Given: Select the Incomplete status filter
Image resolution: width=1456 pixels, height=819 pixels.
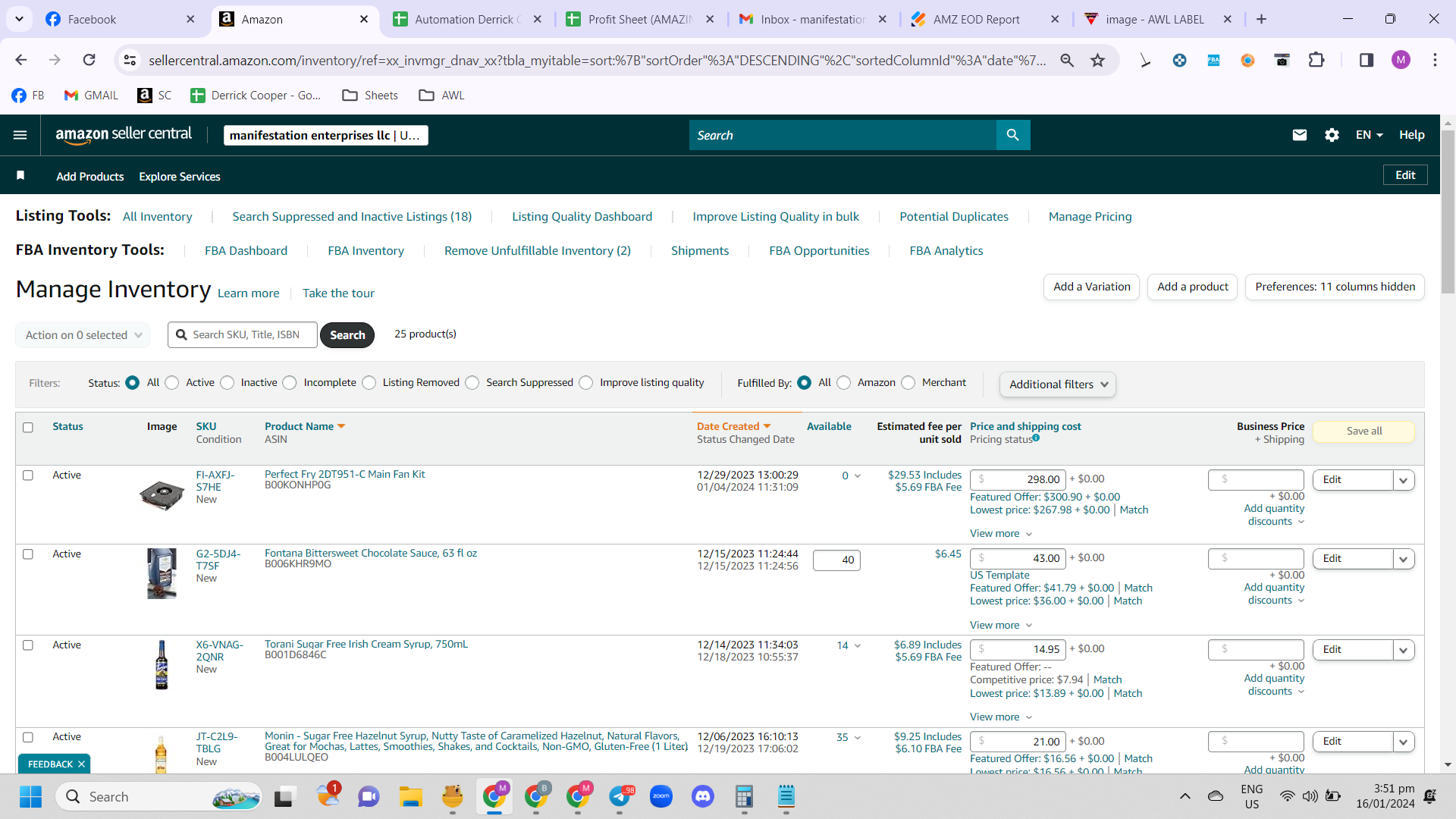Looking at the screenshot, I should point(290,383).
